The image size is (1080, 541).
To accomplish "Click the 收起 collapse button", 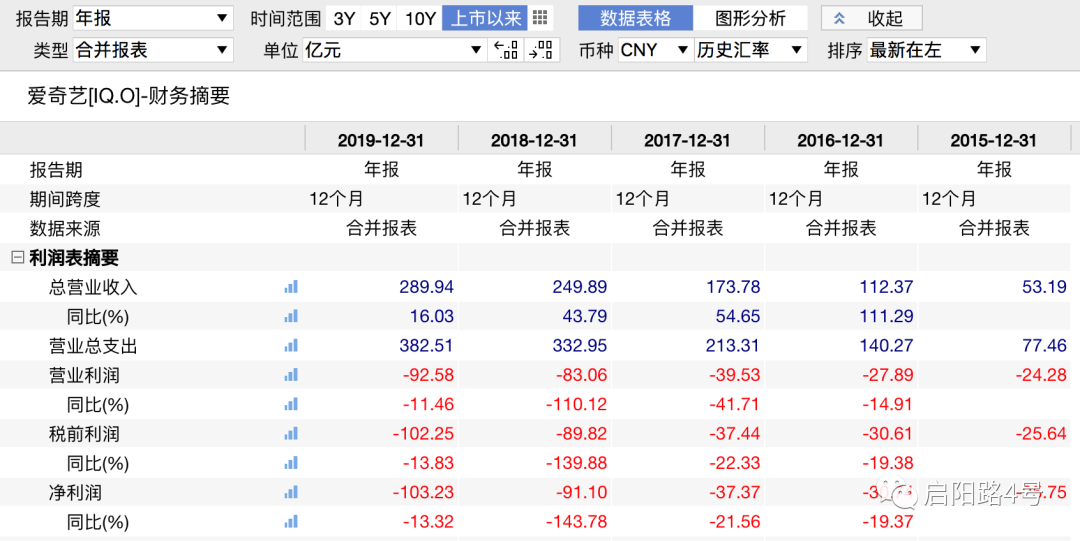I will pos(871,18).
